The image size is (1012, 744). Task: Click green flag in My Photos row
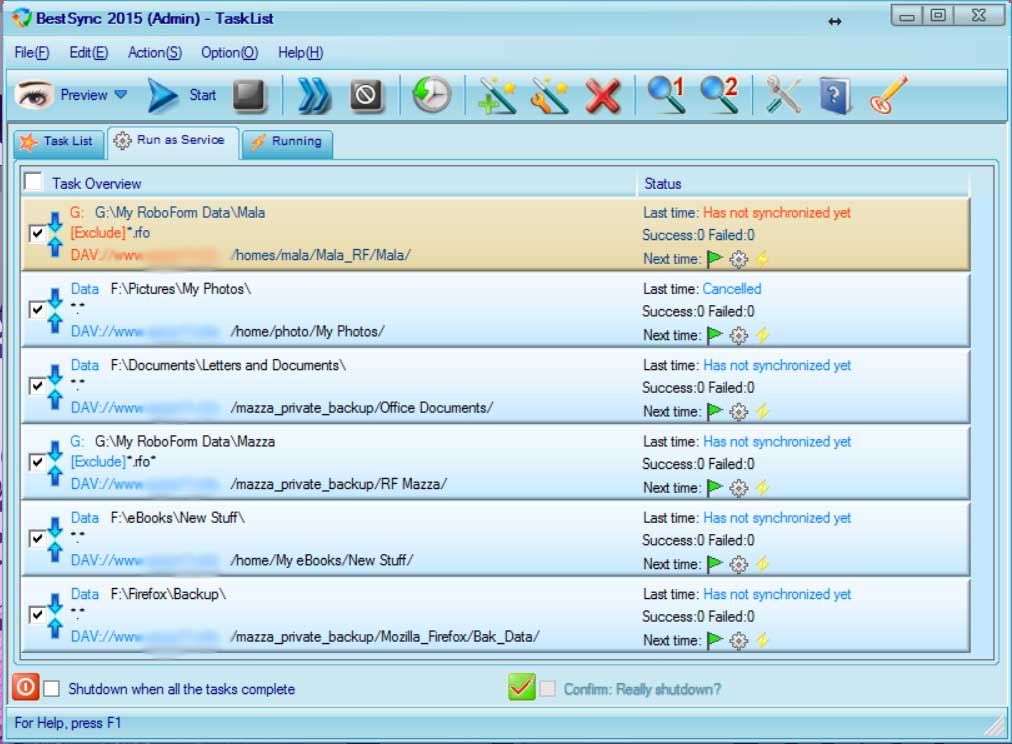point(714,335)
